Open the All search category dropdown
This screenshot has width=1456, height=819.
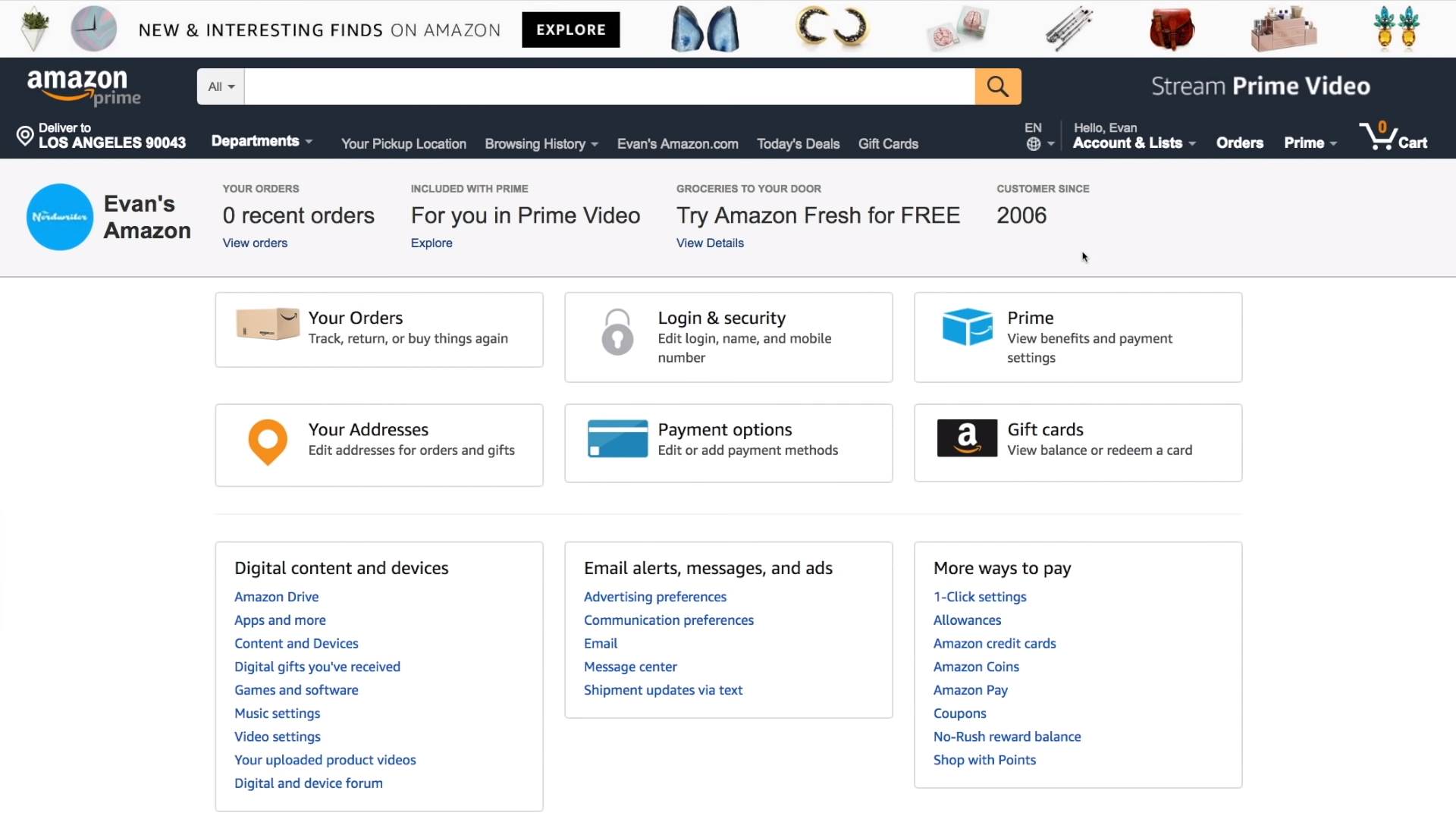[x=221, y=86]
